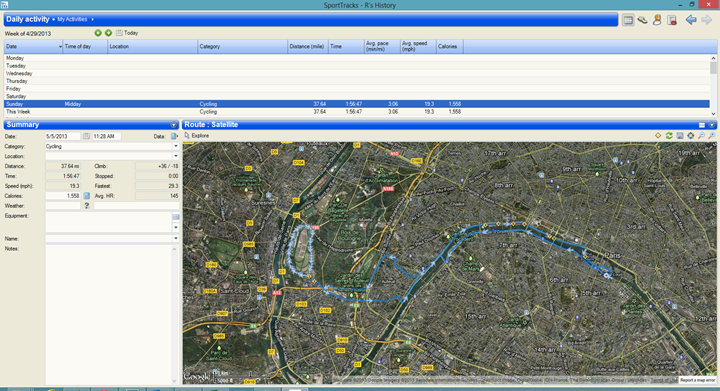Sort the list by Distance (mile) column header

pyautogui.click(x=308, y=46)
